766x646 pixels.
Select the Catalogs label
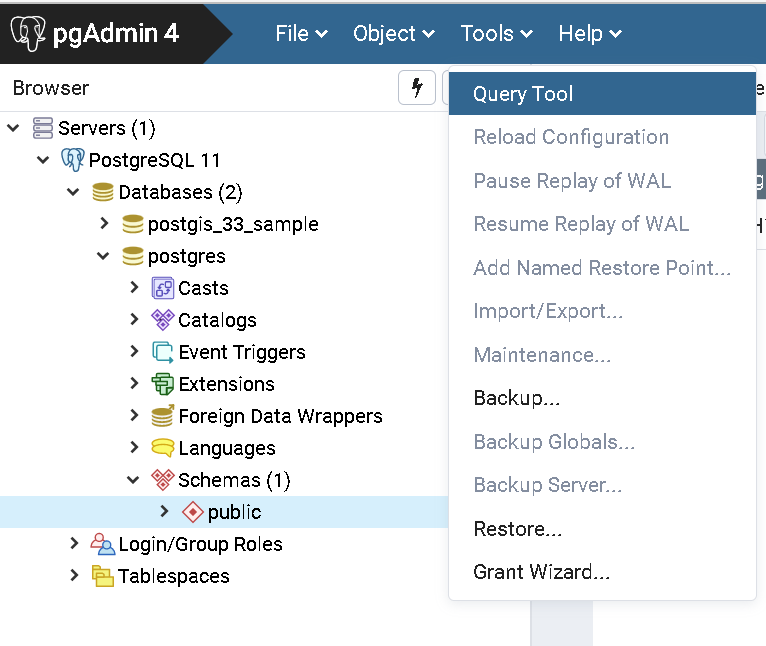[217, 321]
